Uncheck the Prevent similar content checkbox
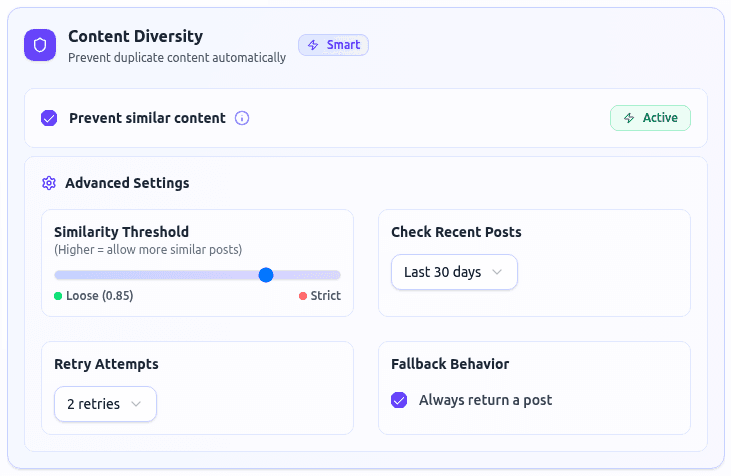Image resolution: width=731 pixels, height=476 pixels. pyautogui.click(x=49, y=118)
